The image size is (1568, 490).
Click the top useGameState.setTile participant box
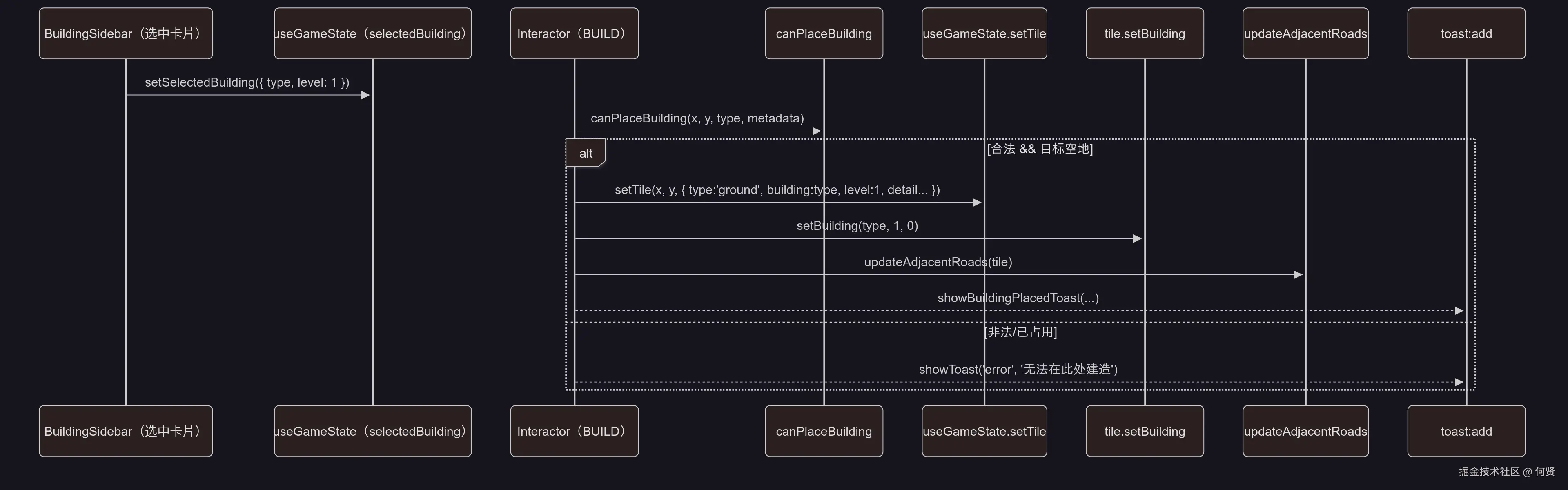pos(984,33)
